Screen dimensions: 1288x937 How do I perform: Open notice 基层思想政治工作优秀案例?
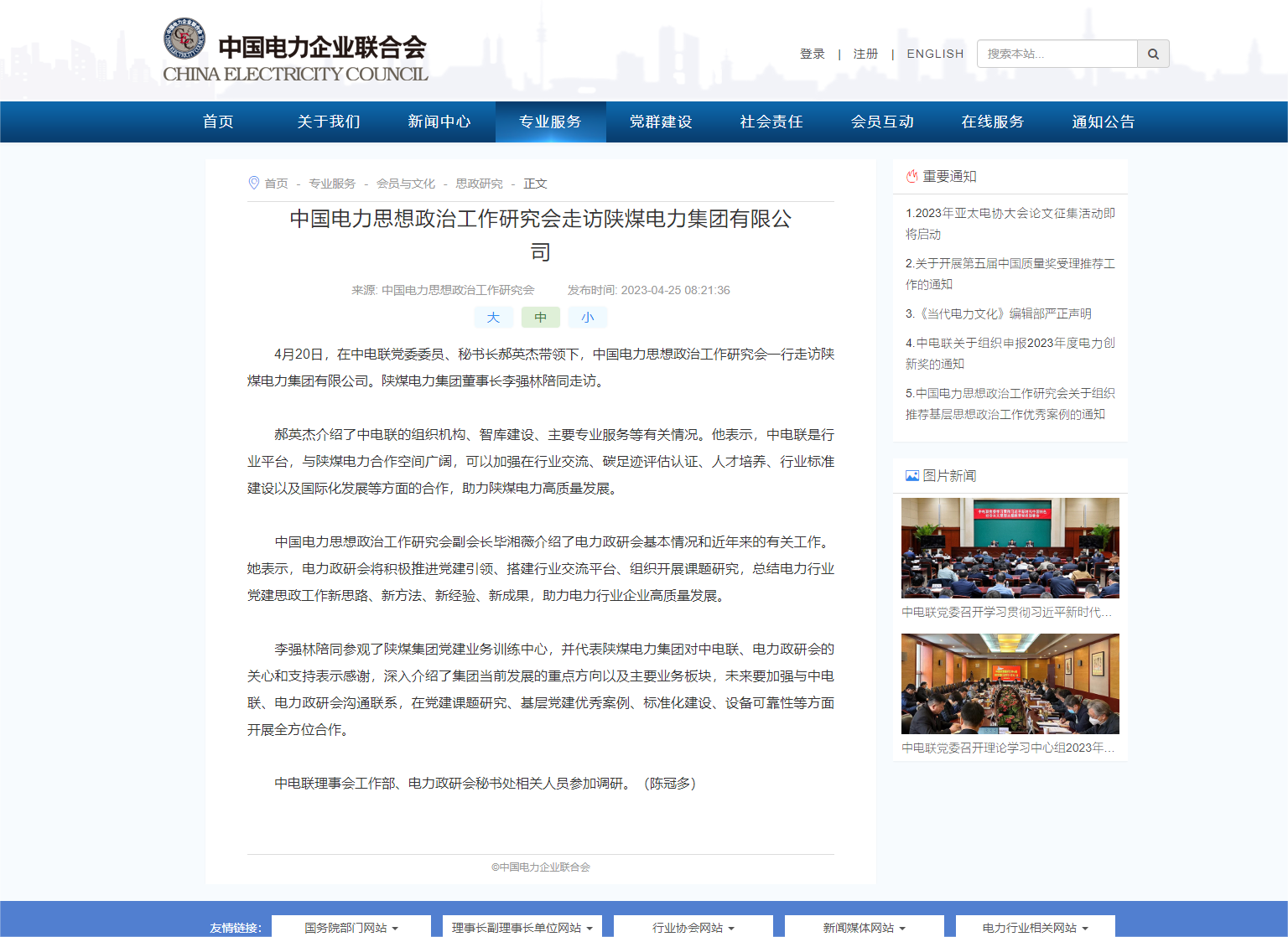(x=1010, y=404)
